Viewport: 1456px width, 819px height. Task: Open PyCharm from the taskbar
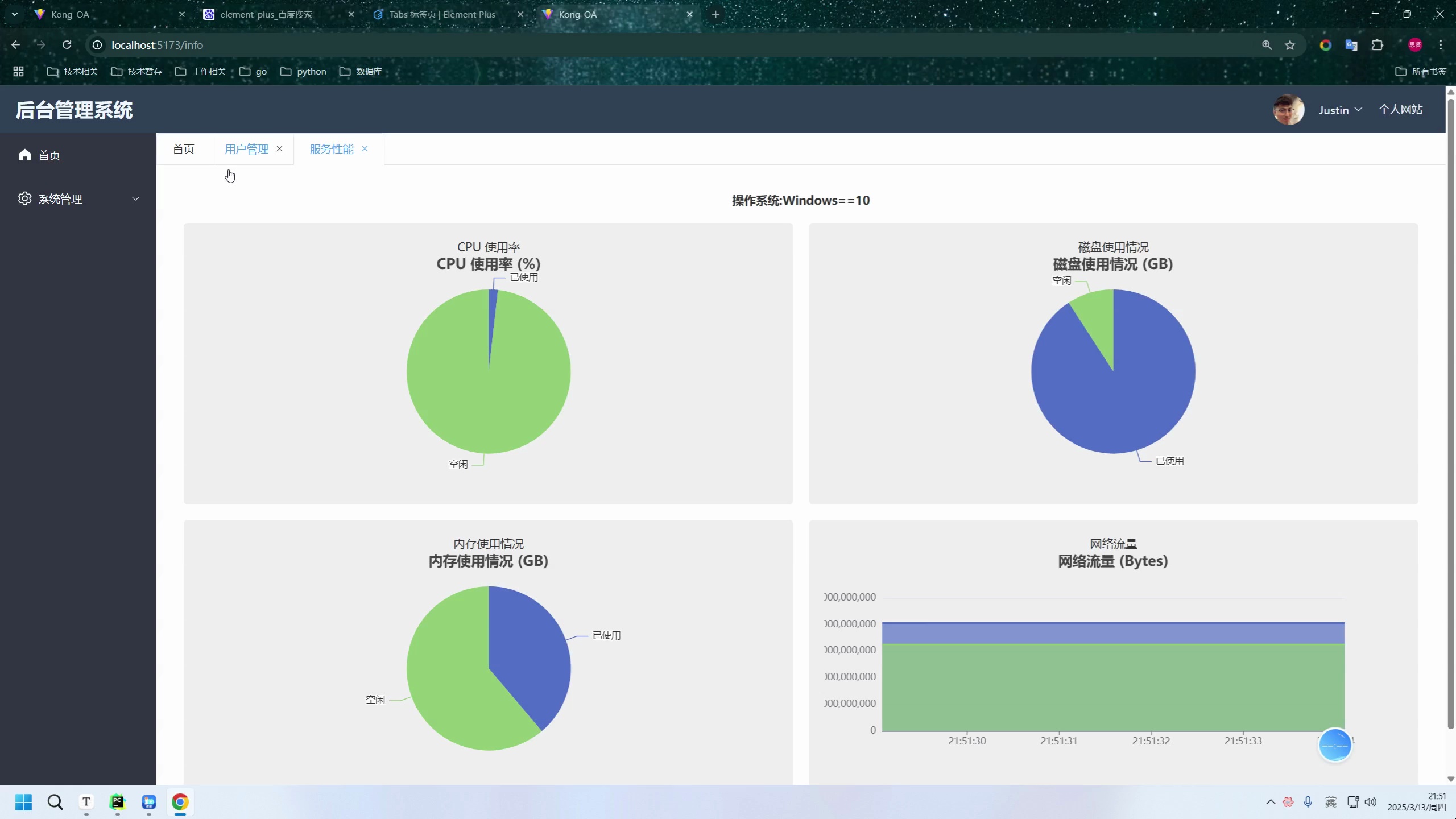(117, 802)
